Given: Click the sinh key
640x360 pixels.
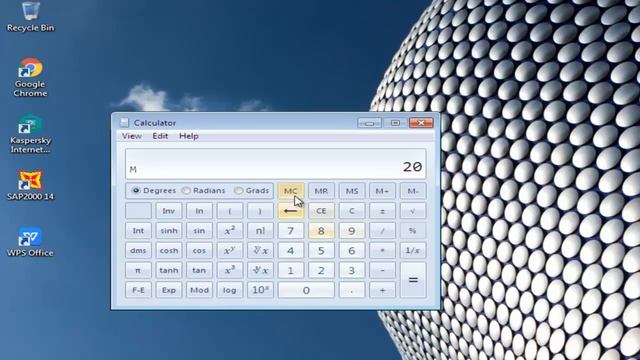Looking at the screenshot, I should [x=169, y=231].
